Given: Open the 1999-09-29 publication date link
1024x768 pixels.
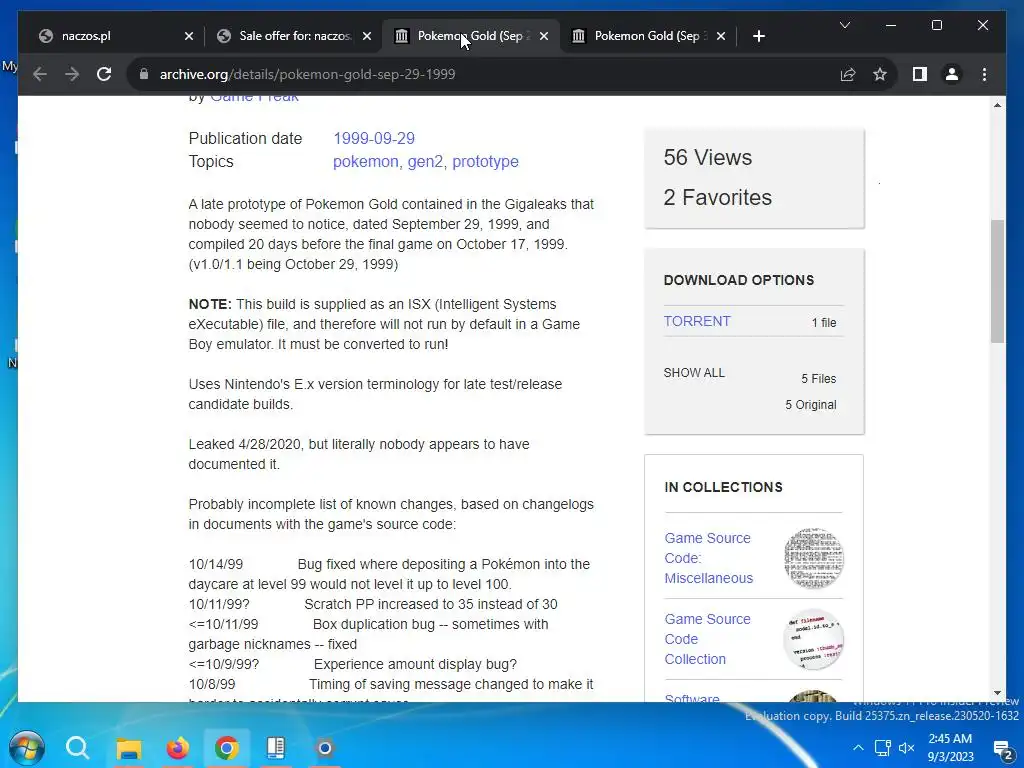Looking at the screenshot, I should click(374, 138).
